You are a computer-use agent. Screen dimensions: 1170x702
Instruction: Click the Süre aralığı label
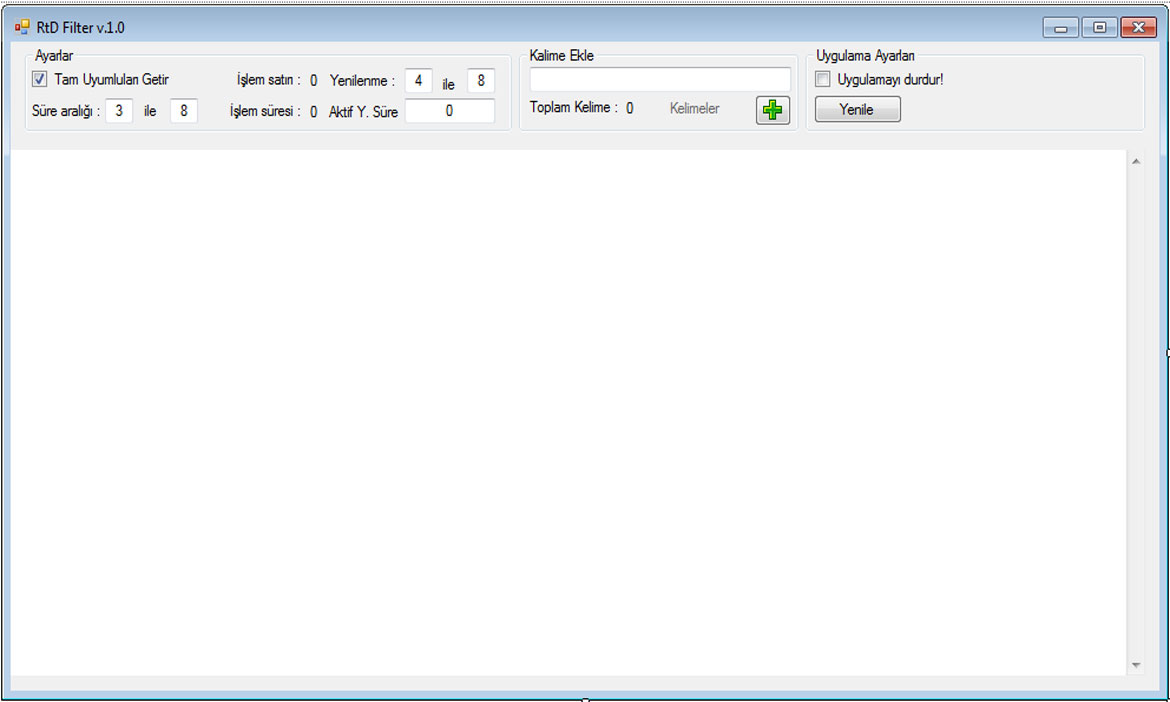coord(66,111)
